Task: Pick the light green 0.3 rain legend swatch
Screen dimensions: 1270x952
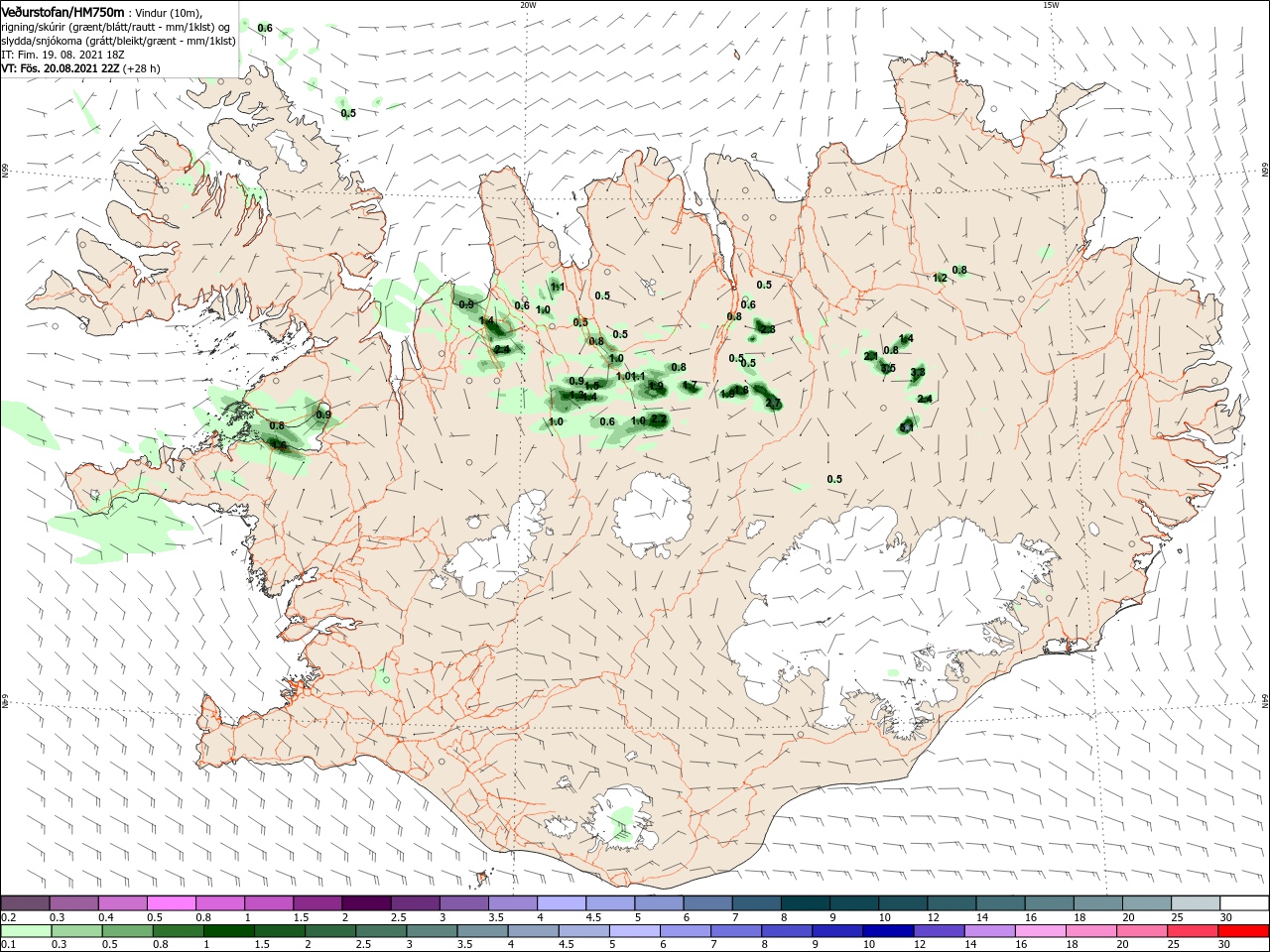Action: coord(76,931)
